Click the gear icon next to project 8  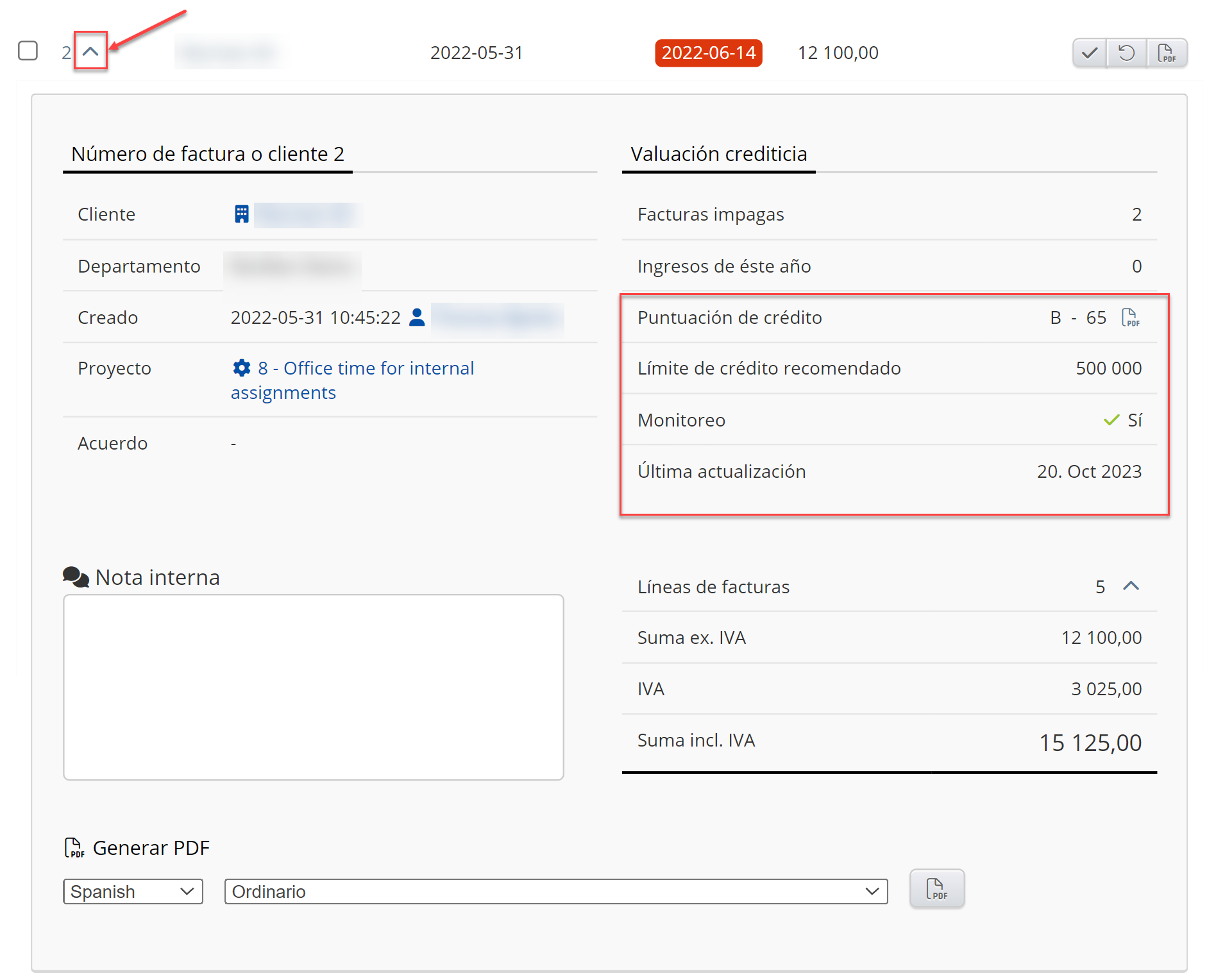pyautogui.click(x=241, y=368)
